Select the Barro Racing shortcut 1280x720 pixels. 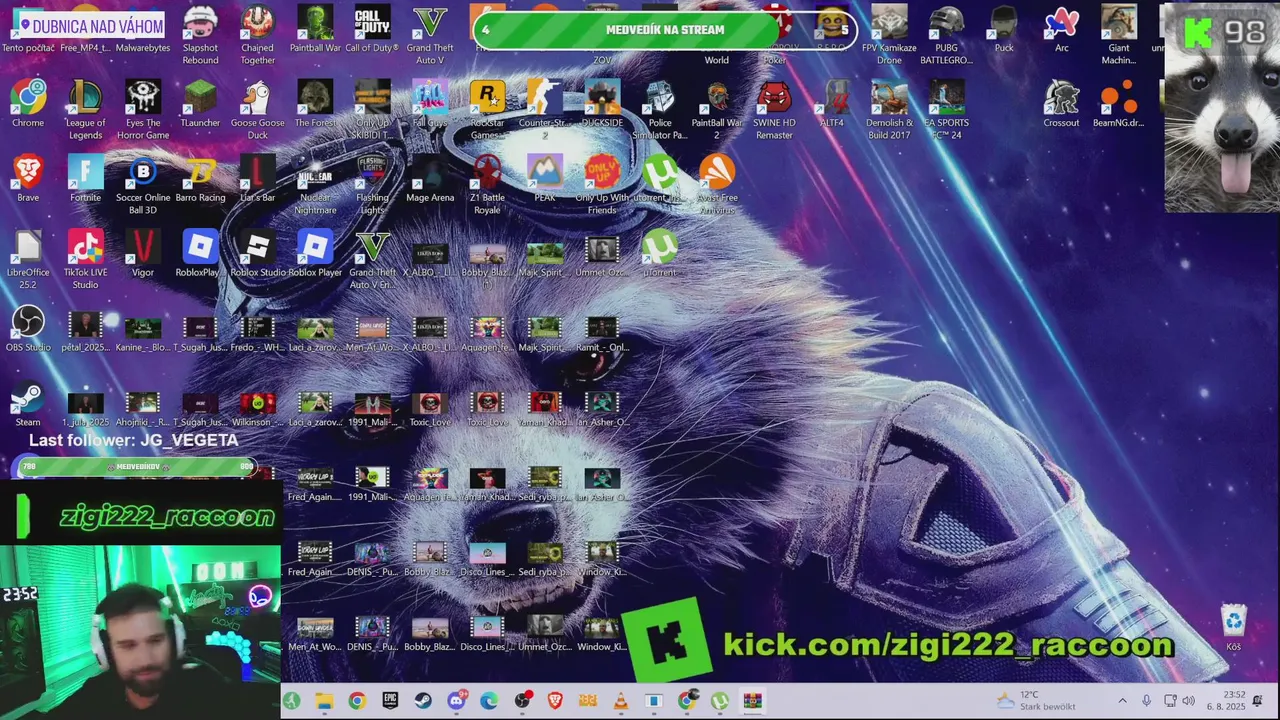(200, 179)
